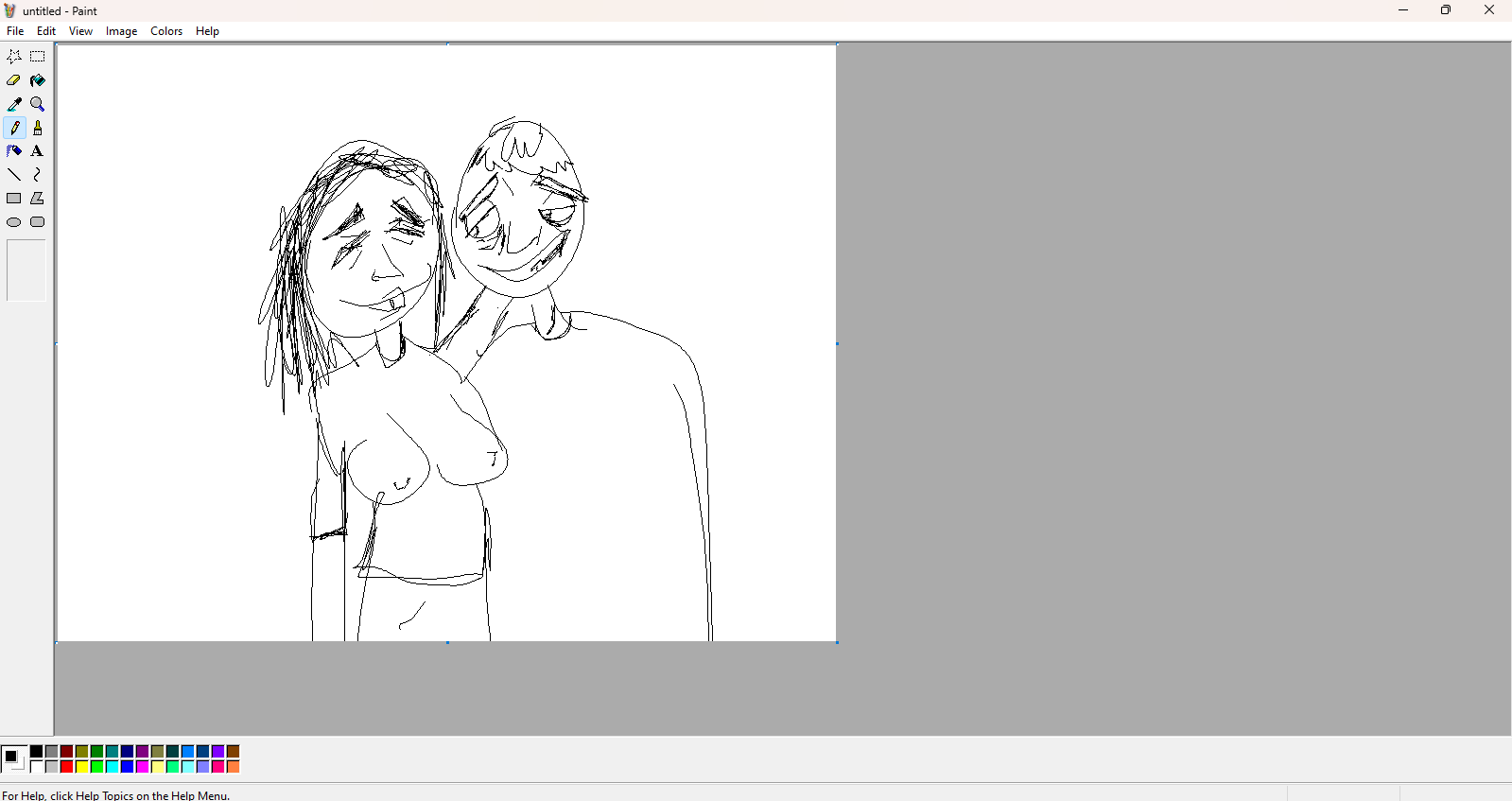Switch to the Brush tool
Image resolution: width=1512 pixels, height=801 pixels.
pos(38,128)
